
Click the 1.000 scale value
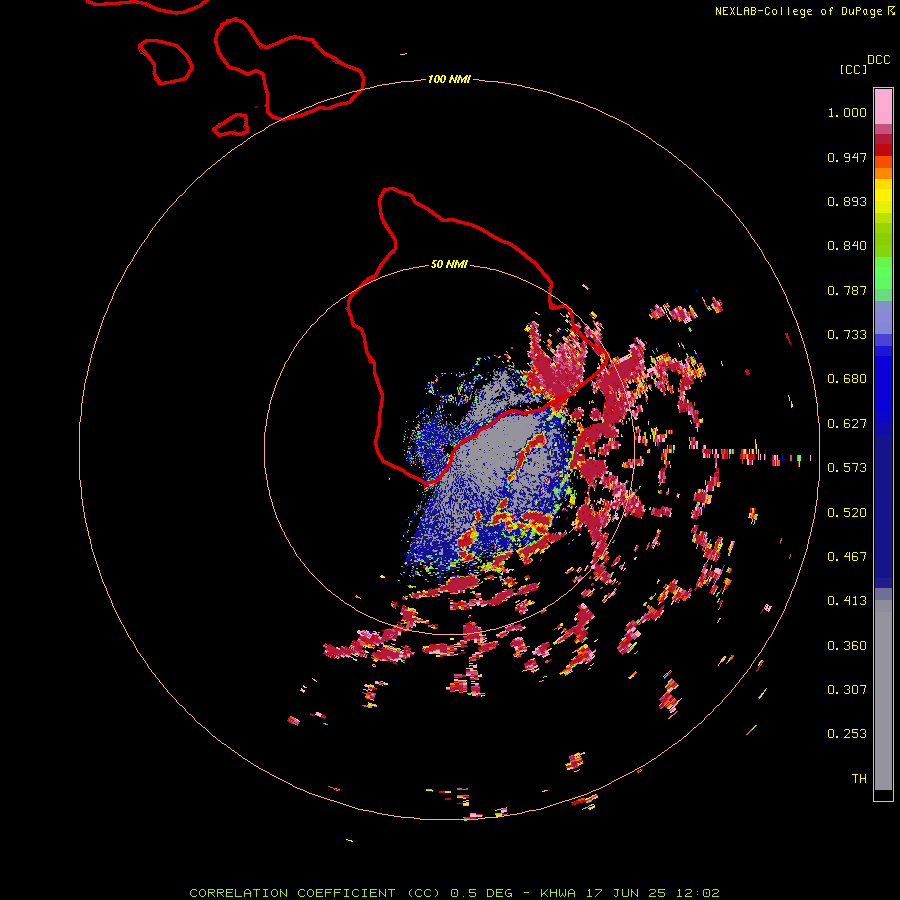point(847,112)
